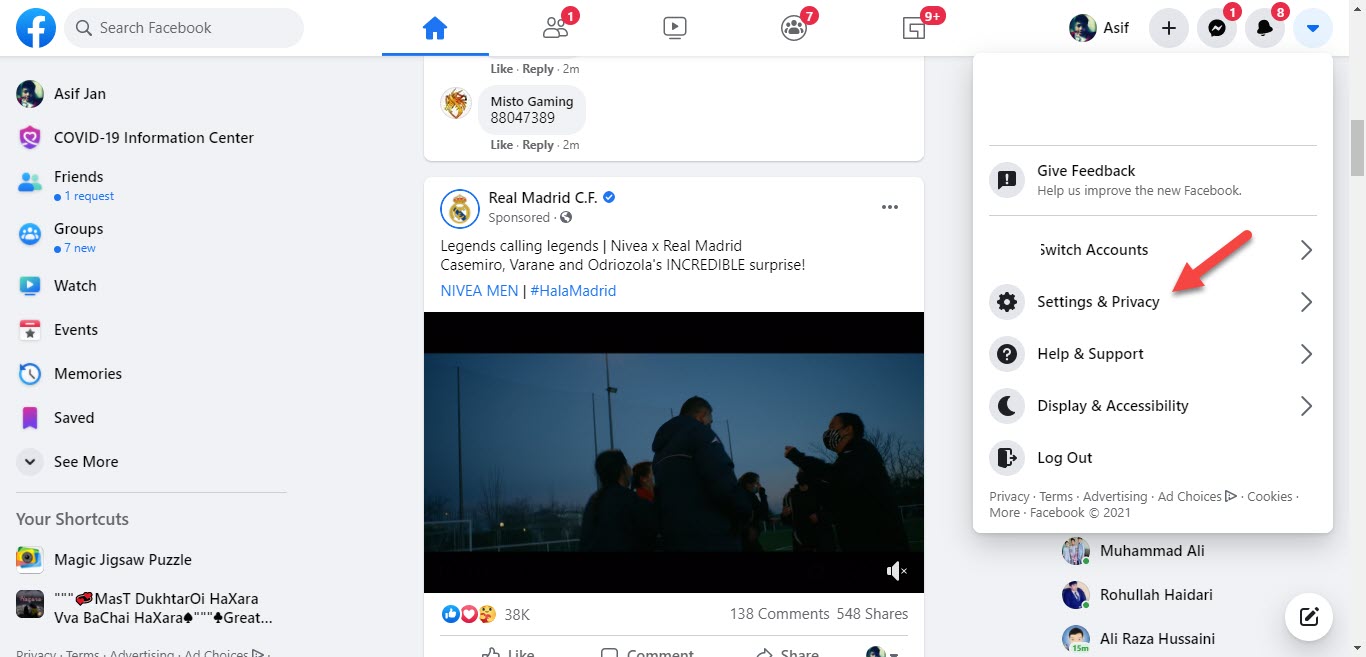Expand See More in left sidebar

click(x=86, y=462)
